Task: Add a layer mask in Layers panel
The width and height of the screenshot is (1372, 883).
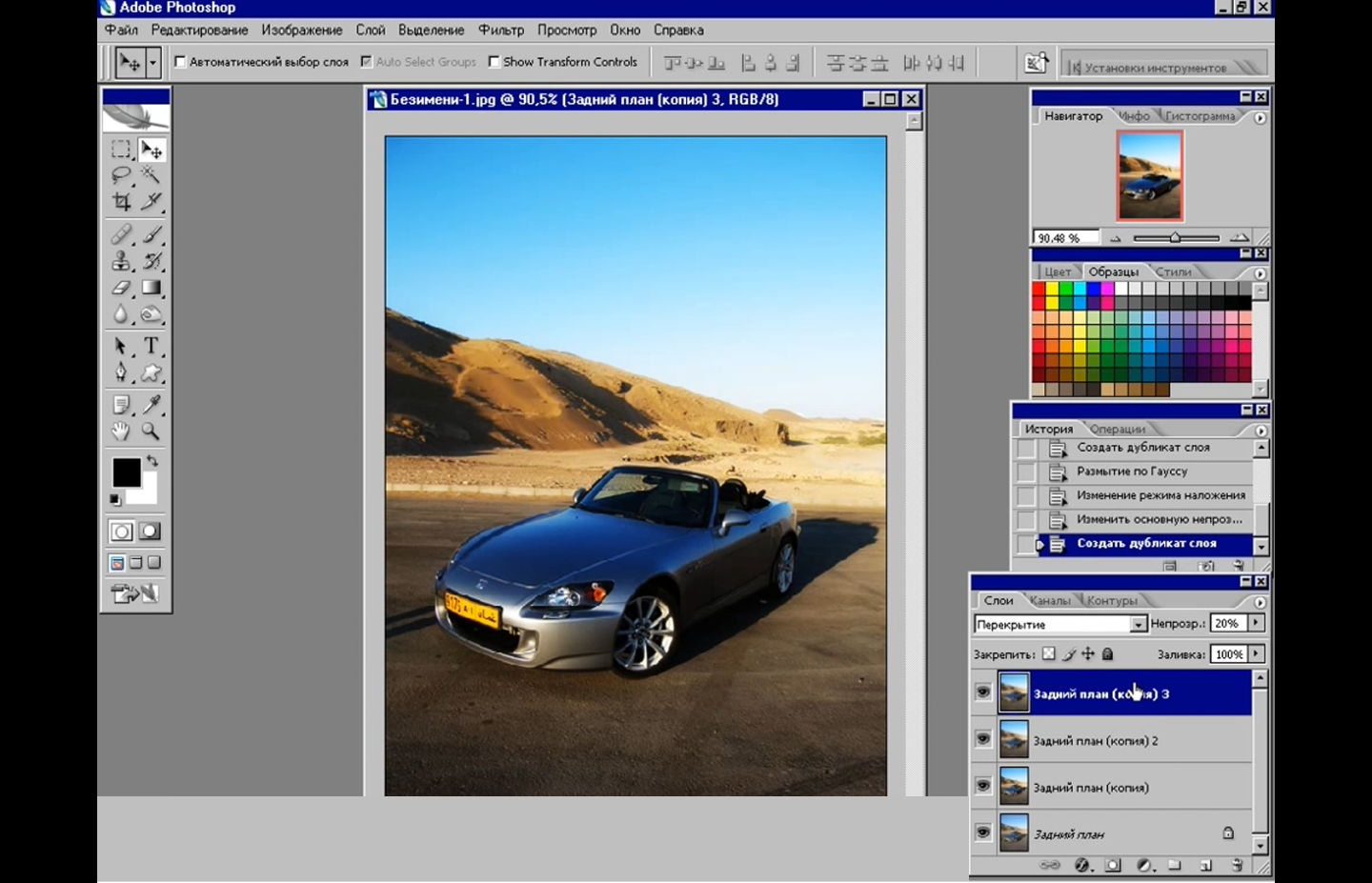Action: [x=1113, y=865]
